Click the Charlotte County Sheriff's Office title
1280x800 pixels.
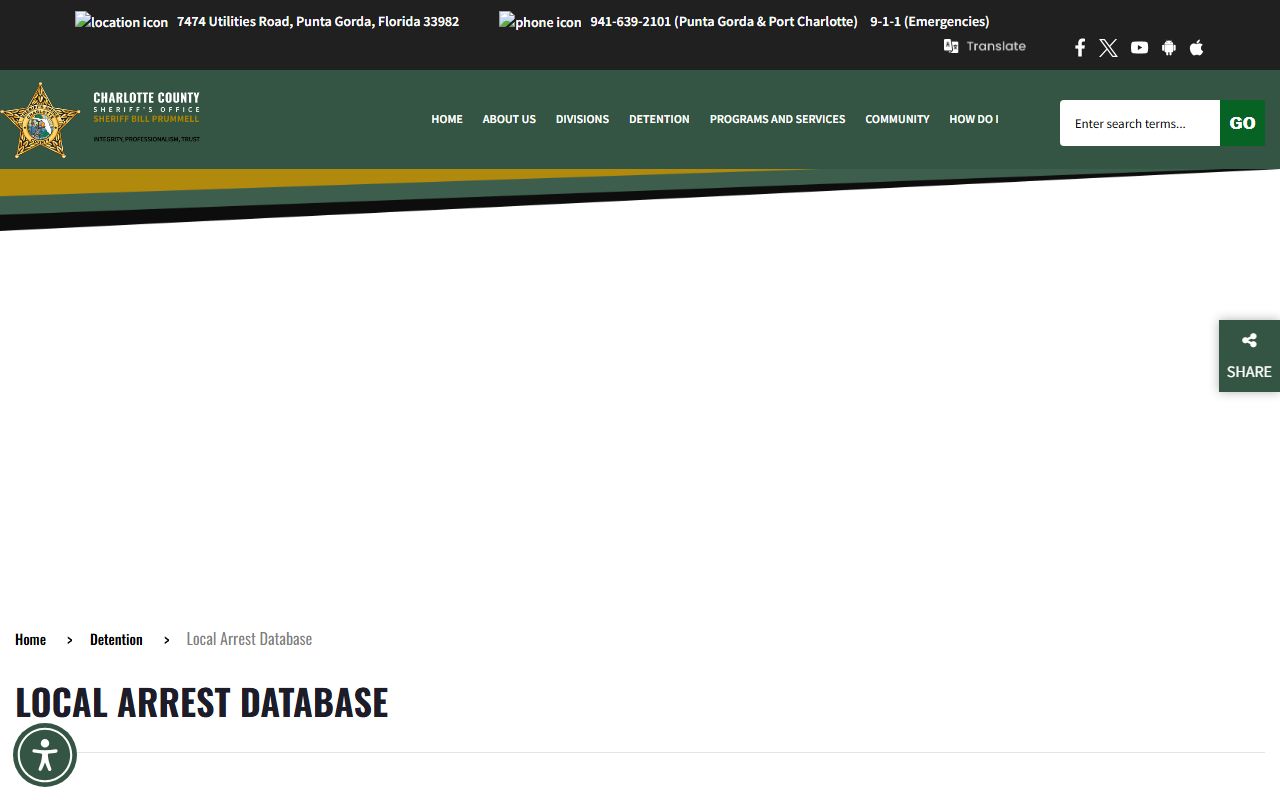146,104
